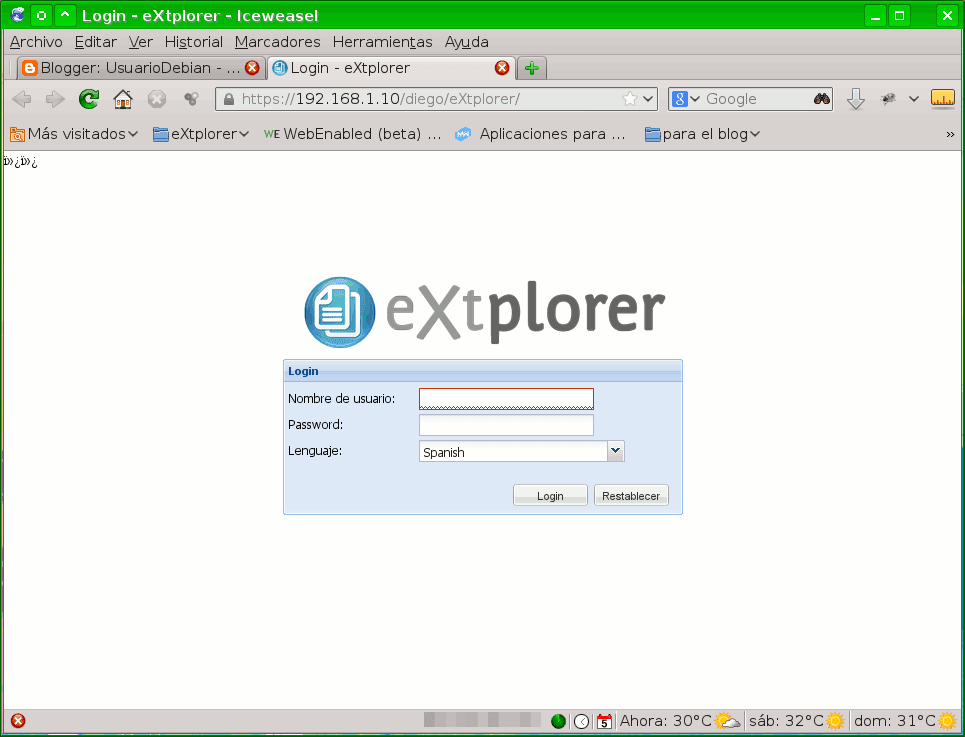Expand the Más visitados bookmarks menu
This screenshot has height=737, width=965.
tap(73, 133)
